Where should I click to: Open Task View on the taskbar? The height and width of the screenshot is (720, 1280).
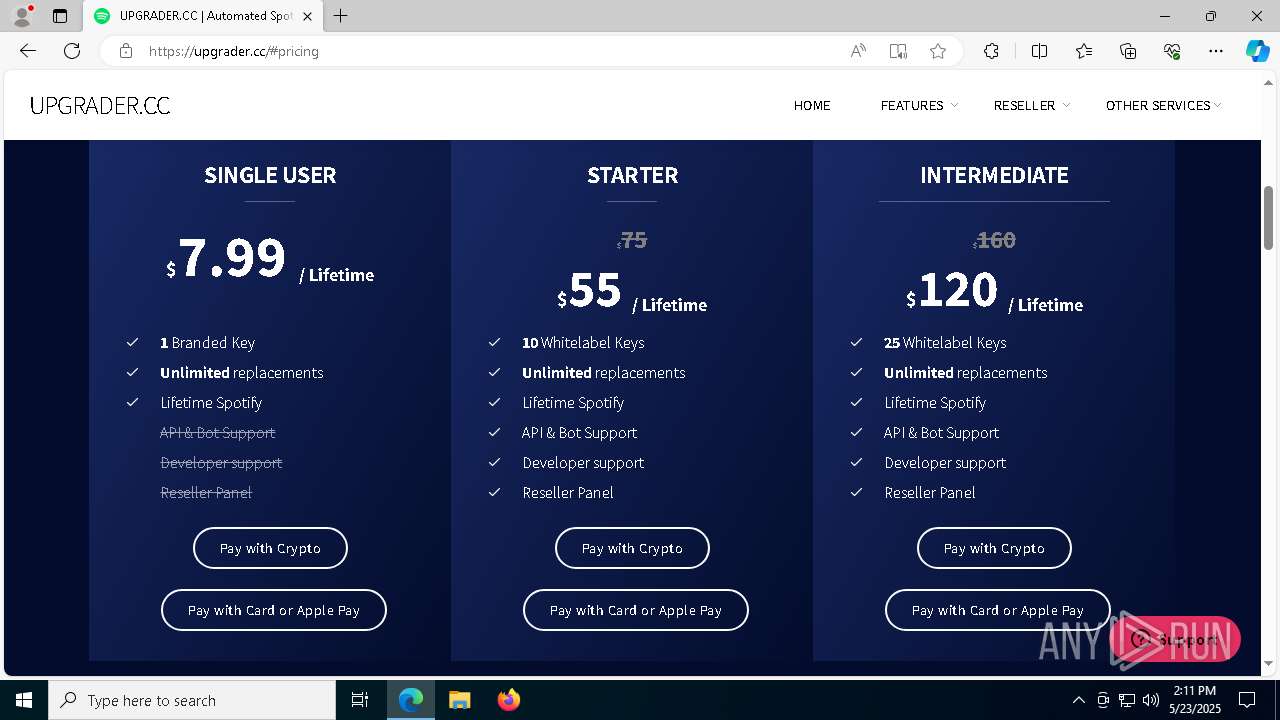point(360,700)
